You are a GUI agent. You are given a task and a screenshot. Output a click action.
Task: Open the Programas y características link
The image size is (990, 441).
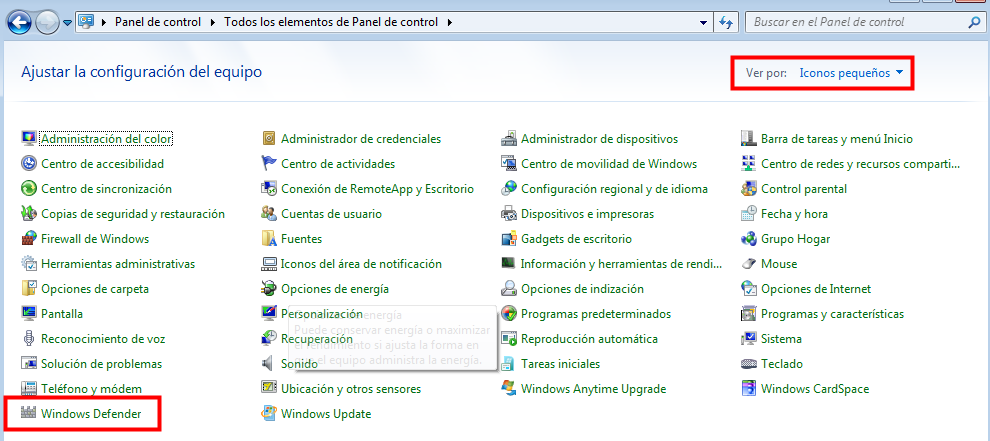tap(832, 314)
